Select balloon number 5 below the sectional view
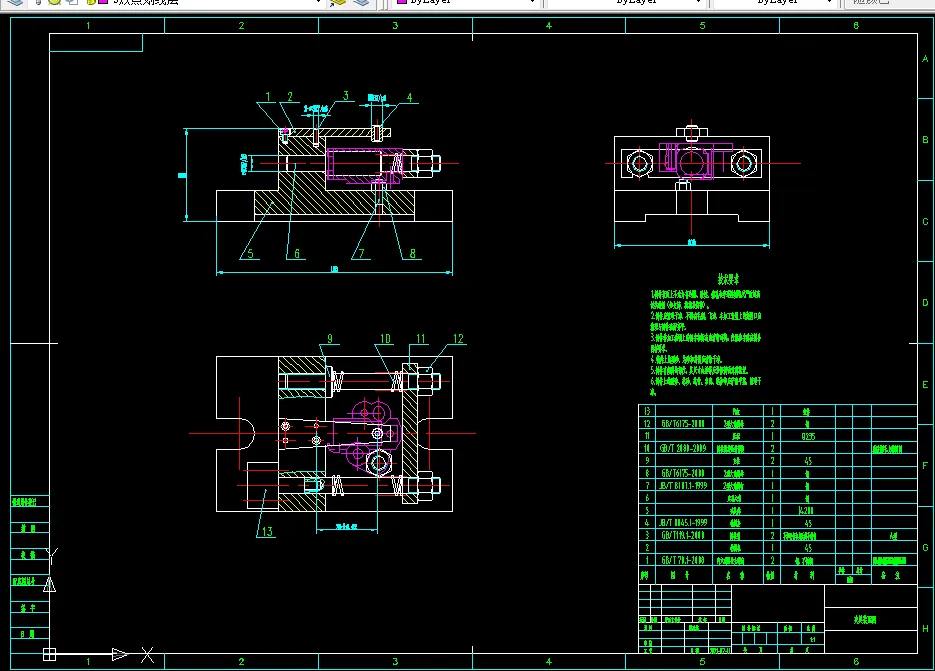The height and width of the screenshot is (671, 935). click(250, 253)
